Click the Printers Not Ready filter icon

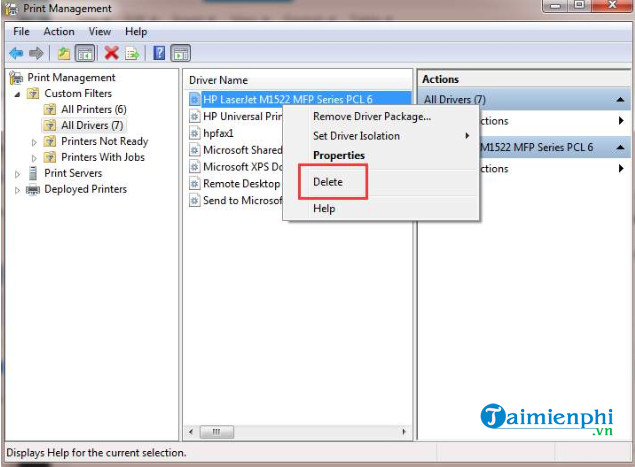click(50, 141)
